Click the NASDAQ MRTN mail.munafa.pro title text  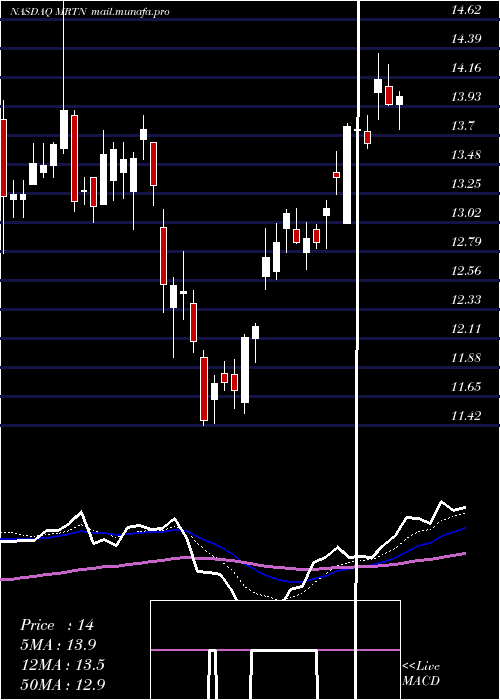90,12
